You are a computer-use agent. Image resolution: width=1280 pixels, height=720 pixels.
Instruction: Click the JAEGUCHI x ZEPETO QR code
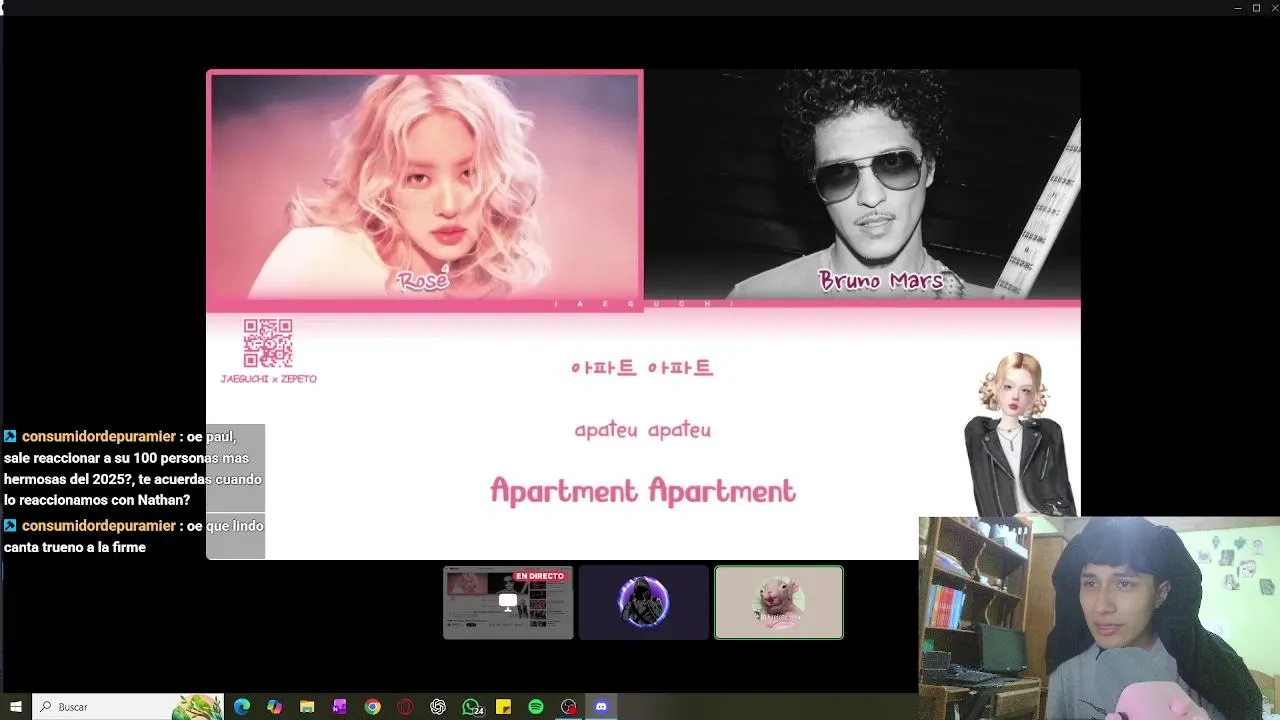[x=268, y=344]
